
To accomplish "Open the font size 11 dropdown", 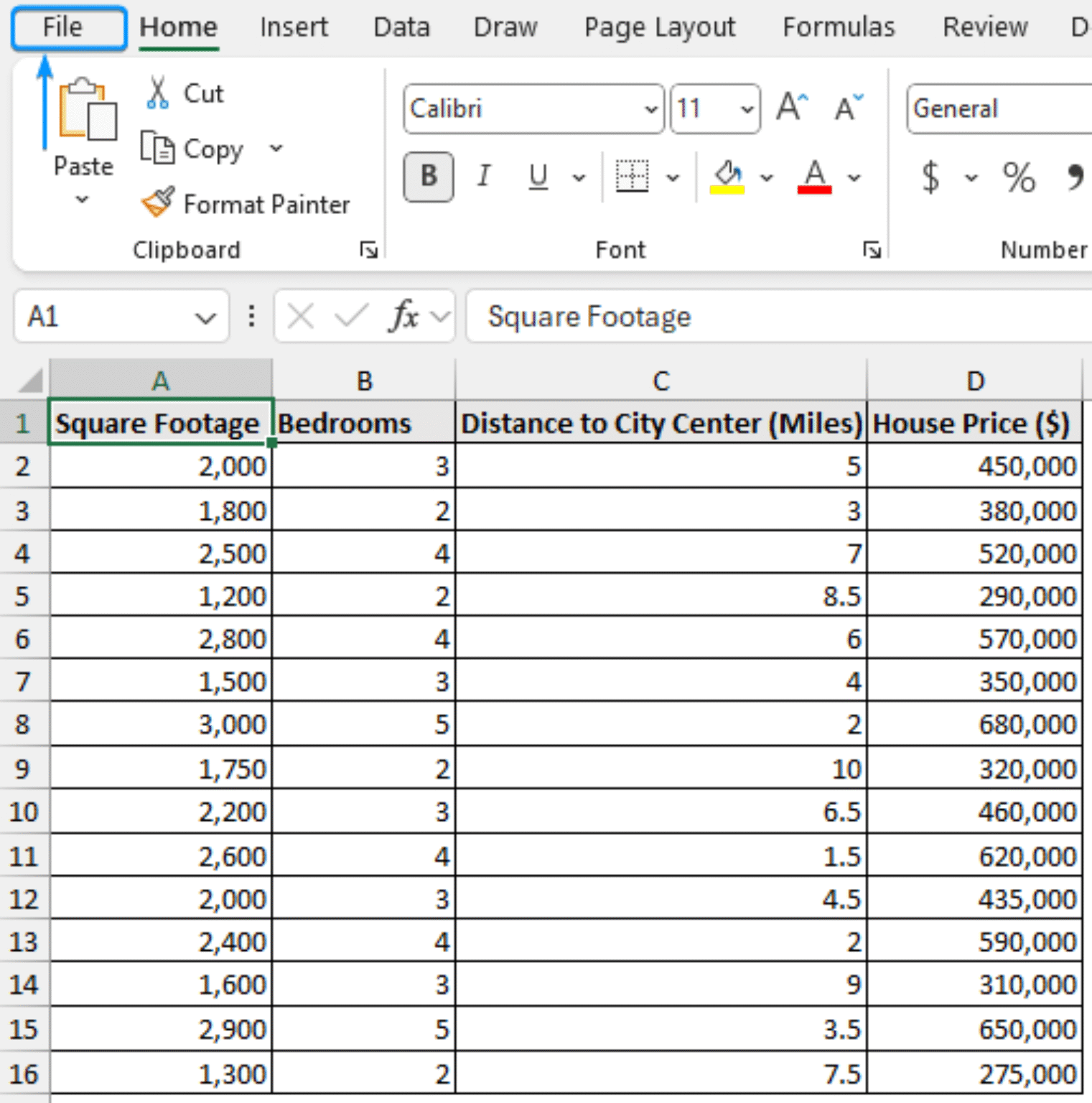I will click(747, 109).
